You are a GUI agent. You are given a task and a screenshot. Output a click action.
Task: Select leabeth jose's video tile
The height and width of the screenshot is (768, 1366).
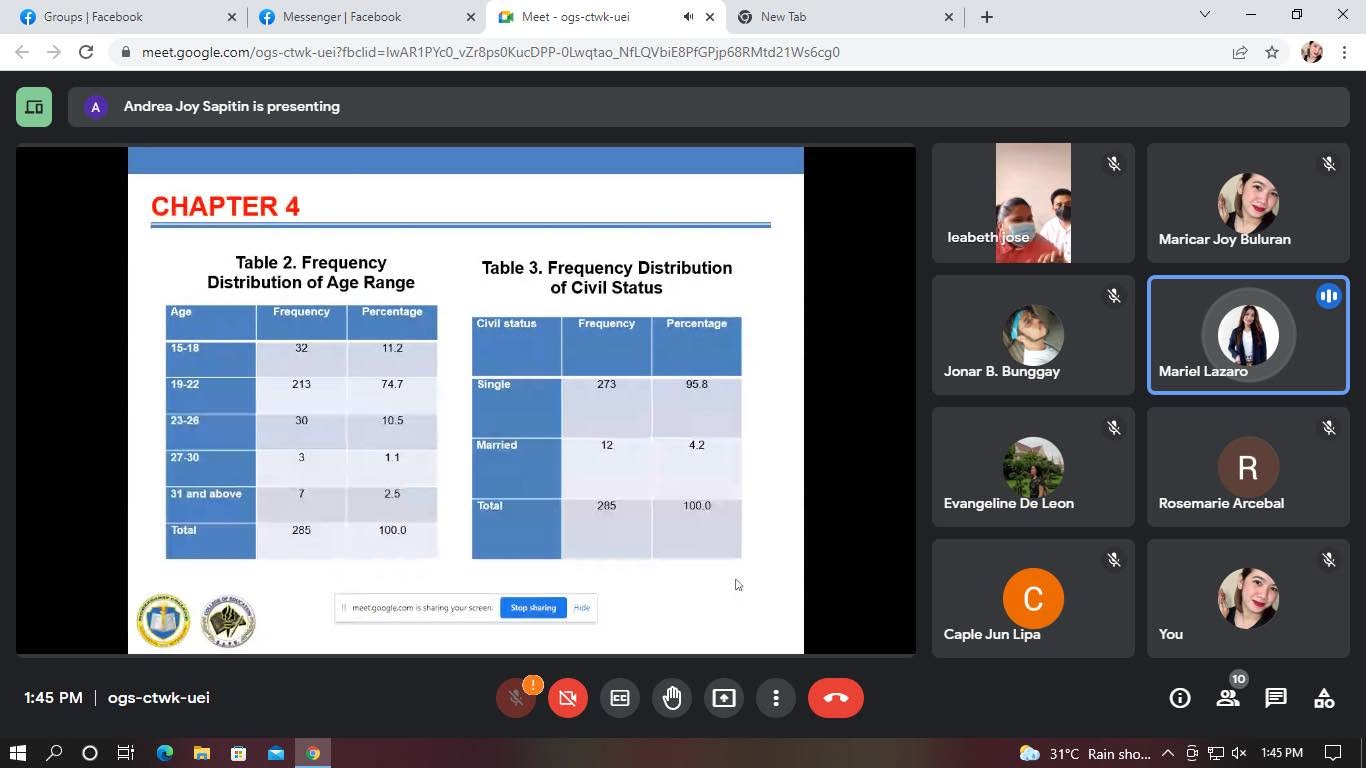1033,203
